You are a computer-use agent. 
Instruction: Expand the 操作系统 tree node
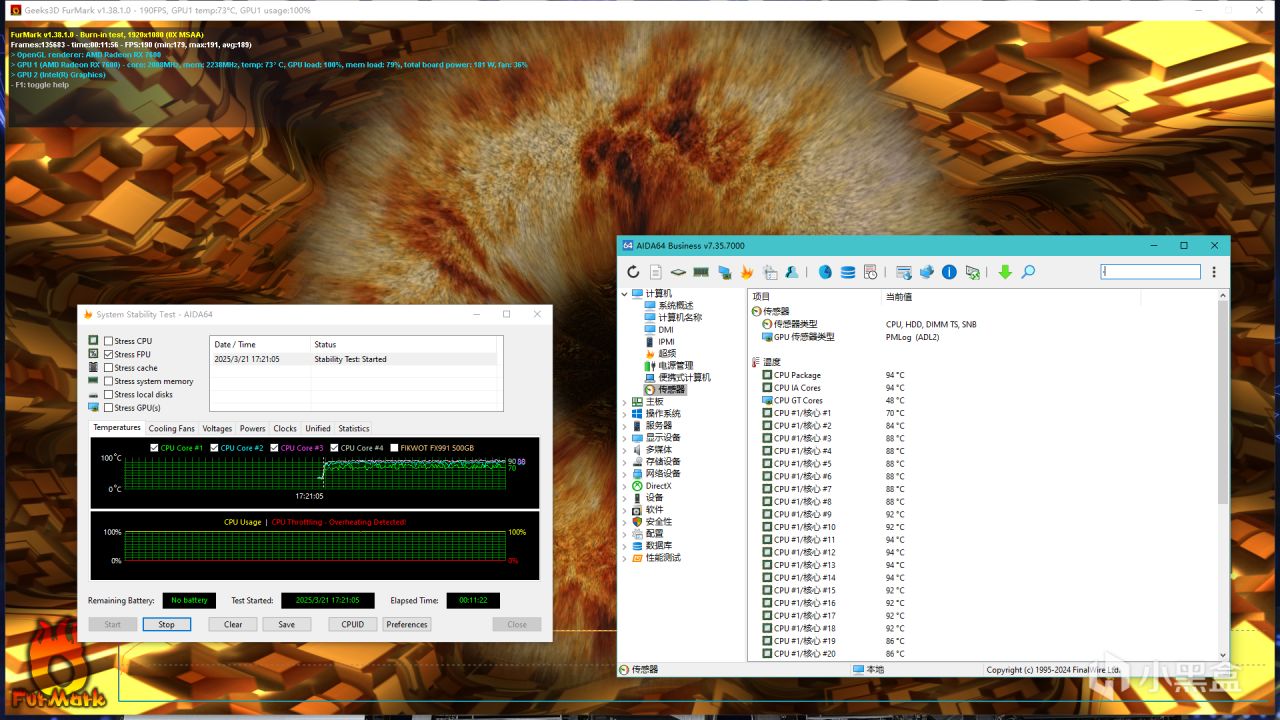[x=625, y=414]
